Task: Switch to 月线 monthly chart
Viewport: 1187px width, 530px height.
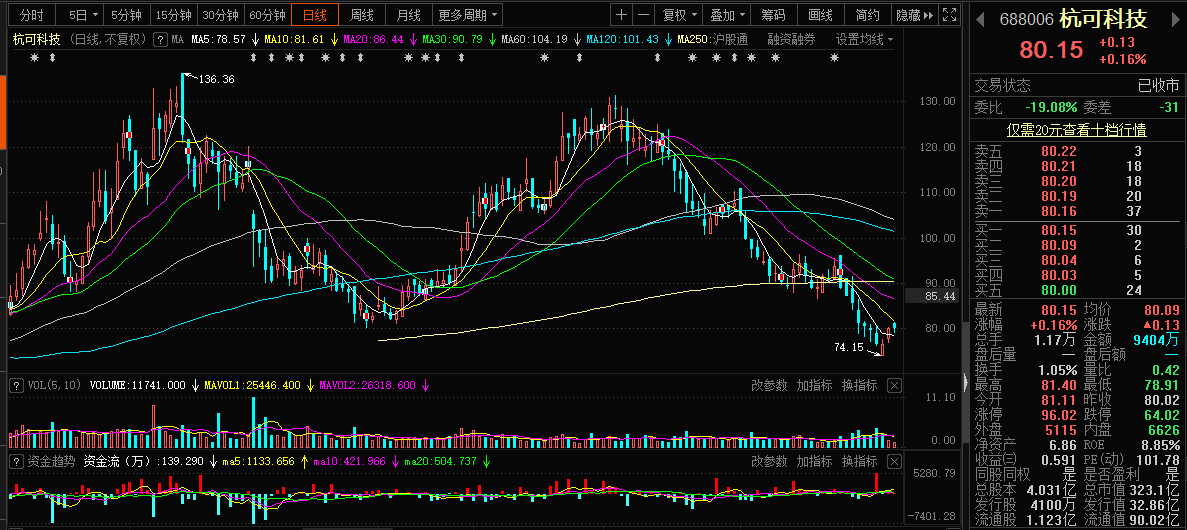Action: [408, 14]
